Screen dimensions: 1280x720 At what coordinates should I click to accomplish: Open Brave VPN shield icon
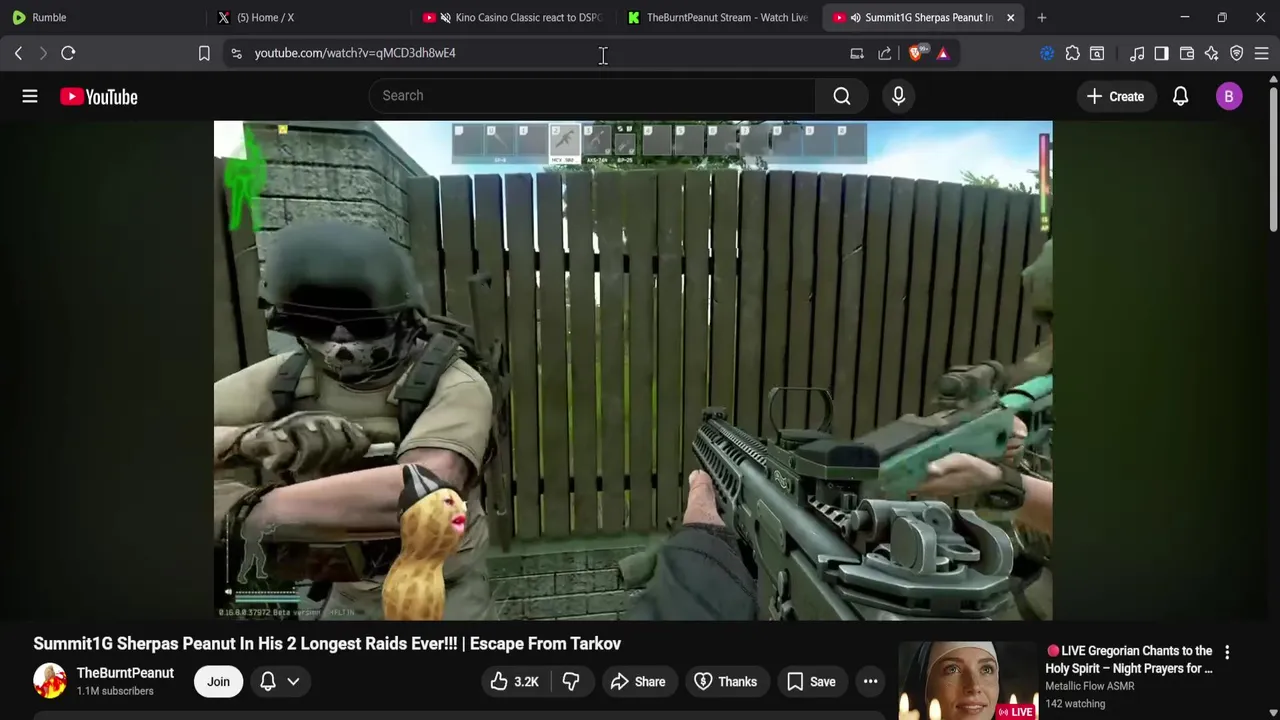(1237, 53)
